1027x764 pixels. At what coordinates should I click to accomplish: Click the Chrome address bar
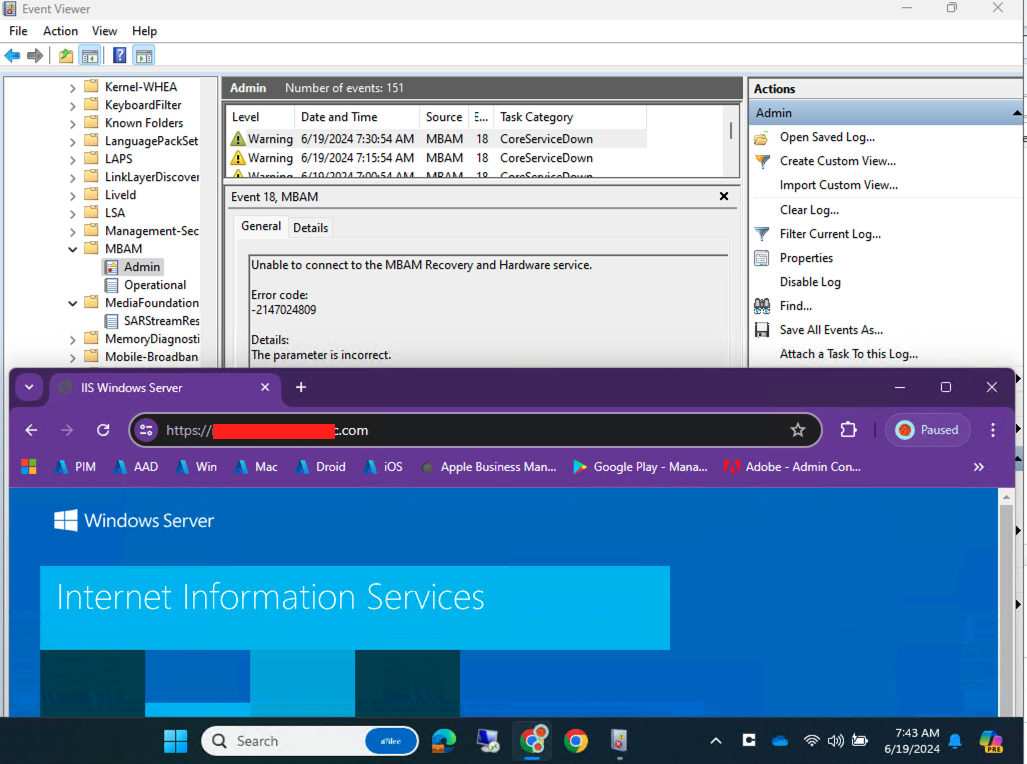[476, 430]
